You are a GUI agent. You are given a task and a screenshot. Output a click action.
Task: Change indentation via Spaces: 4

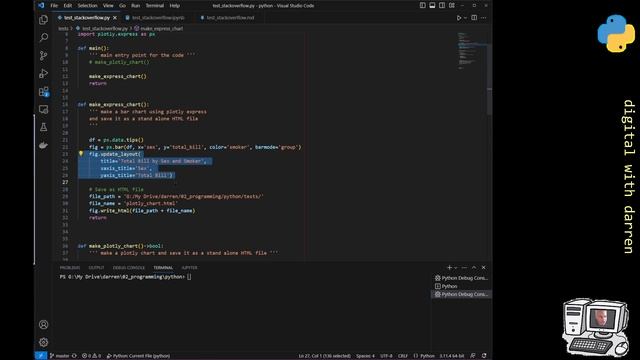click(365, 356)
